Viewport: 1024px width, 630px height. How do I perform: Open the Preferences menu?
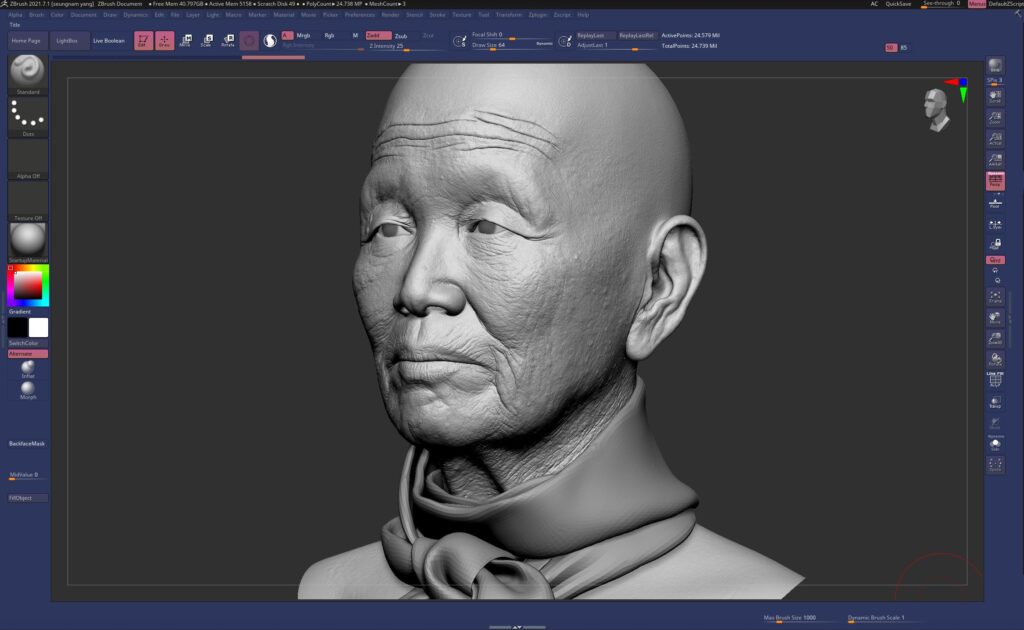click(x=360, y=15)
